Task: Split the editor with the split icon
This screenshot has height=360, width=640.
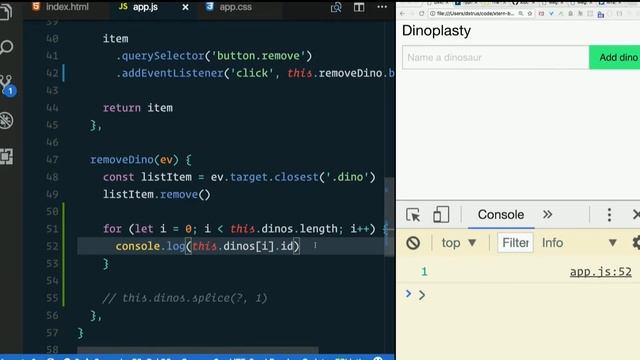Action: pyautogui.click(x=359, y=7)
